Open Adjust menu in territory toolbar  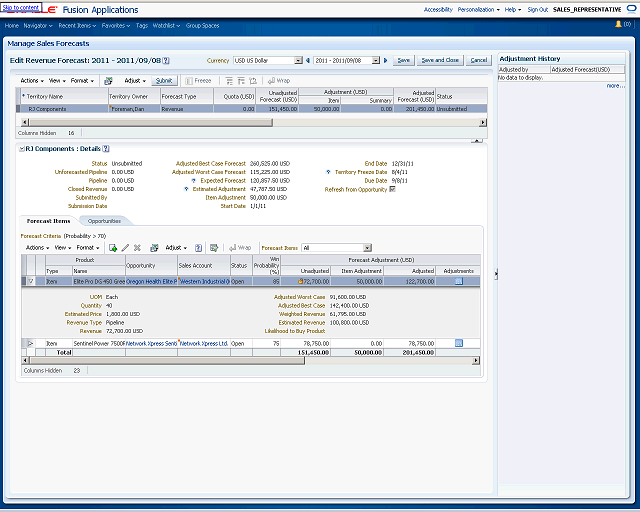pos(135,81)
